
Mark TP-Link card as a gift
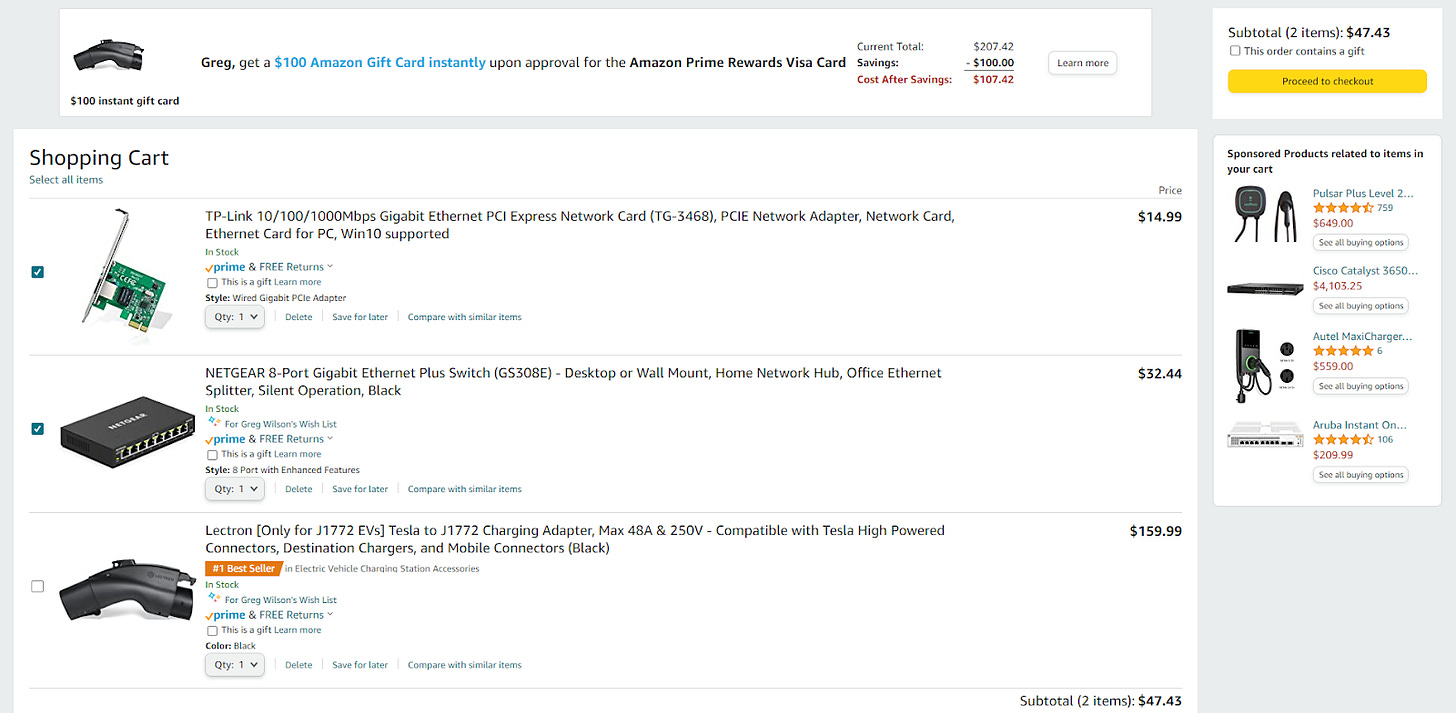(212, 283)
